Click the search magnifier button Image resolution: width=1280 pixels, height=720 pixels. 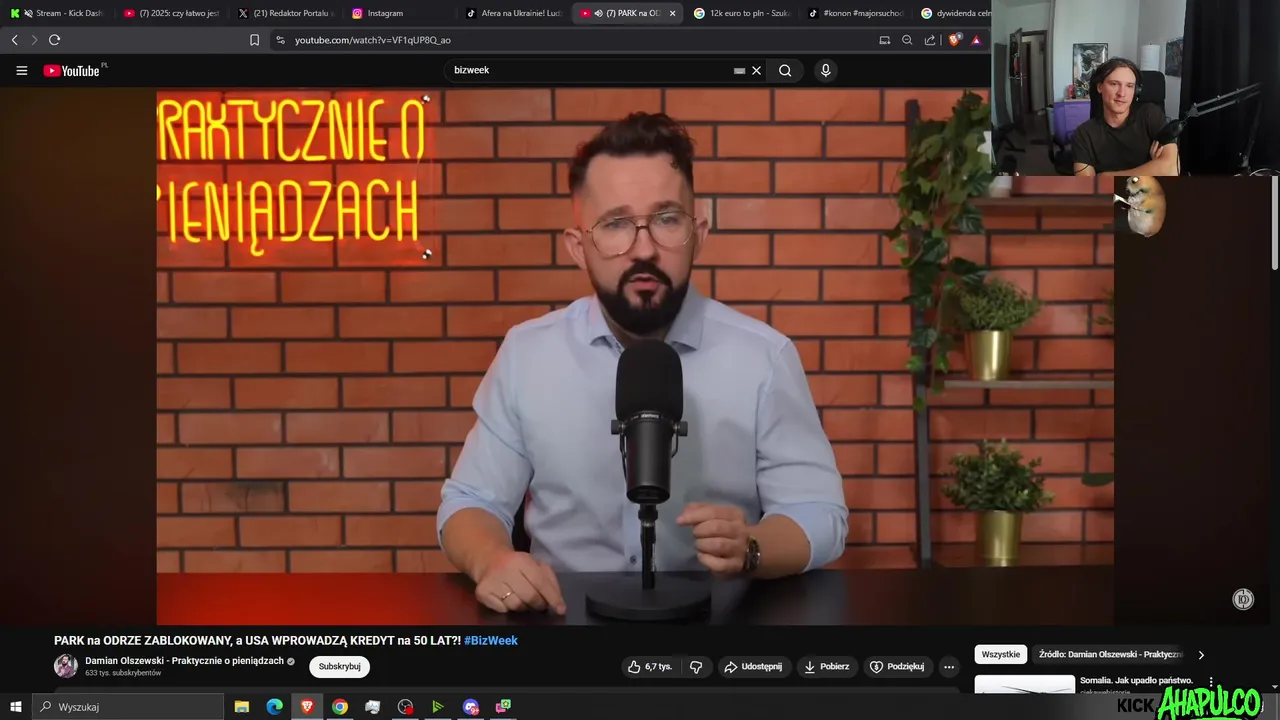[785, 70]
